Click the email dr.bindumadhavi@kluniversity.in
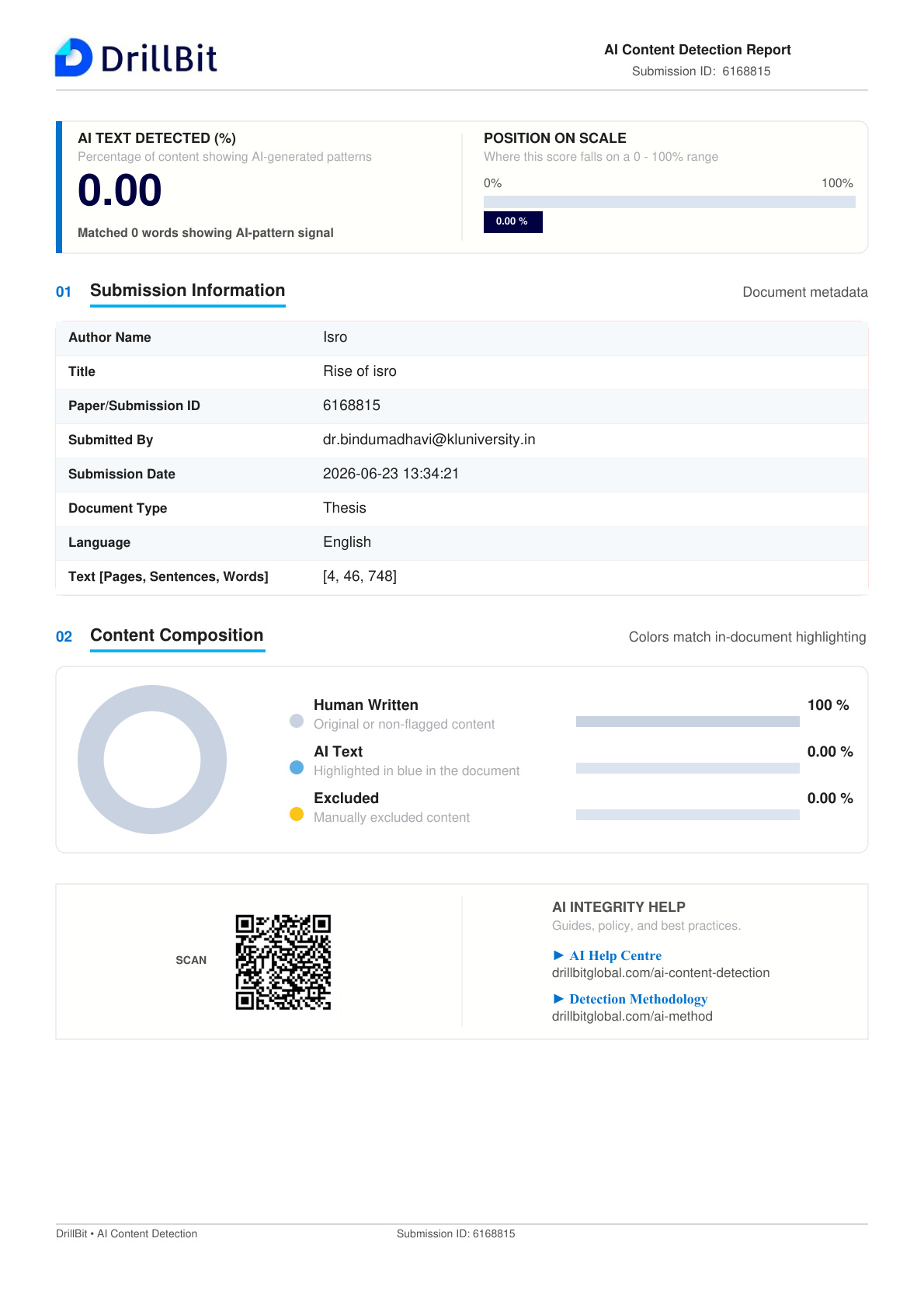The width and height of the screenshot is (924, 1308). (x=429, y=440)
